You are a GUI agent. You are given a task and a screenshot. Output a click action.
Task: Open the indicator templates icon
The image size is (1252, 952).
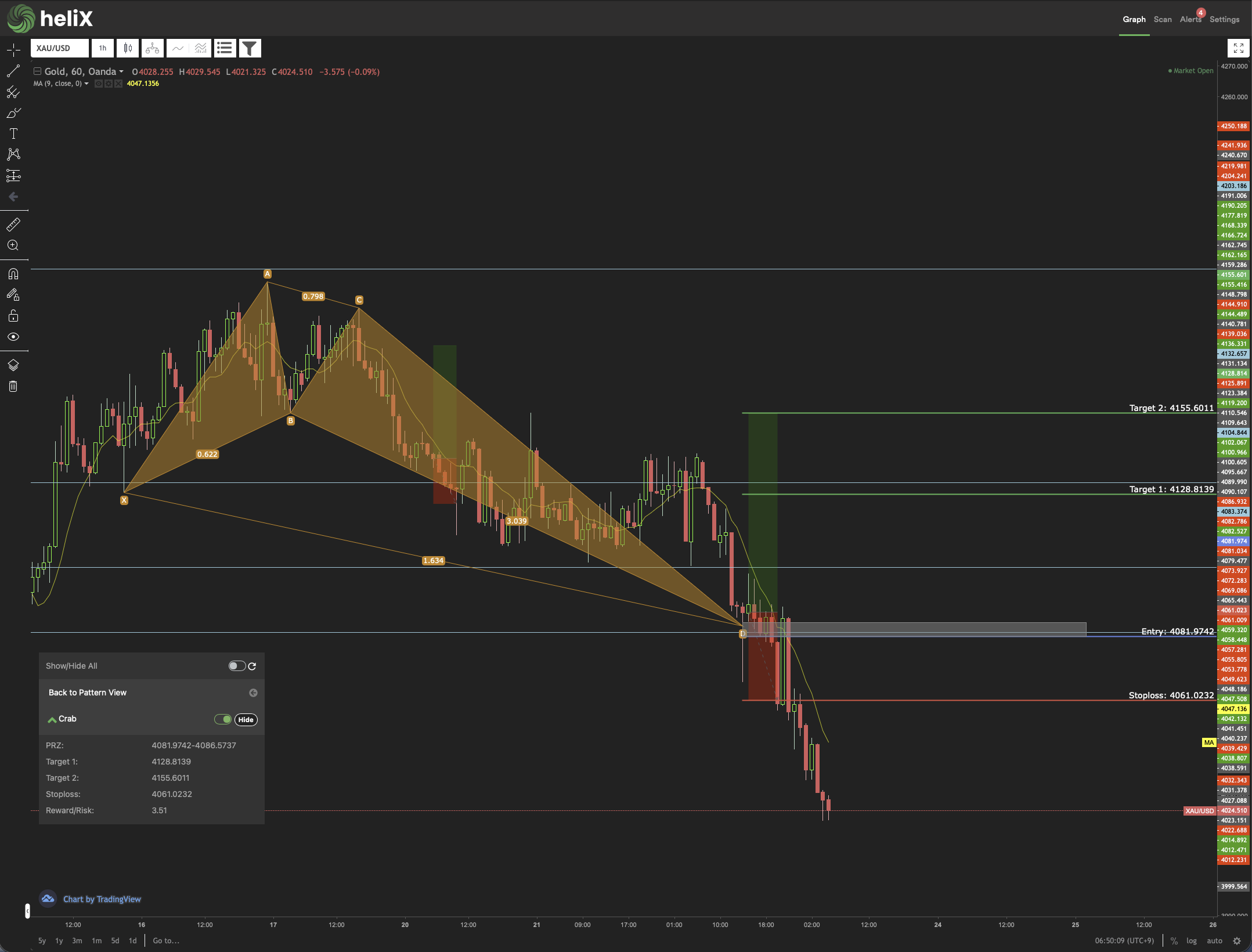tap(200, 48)
